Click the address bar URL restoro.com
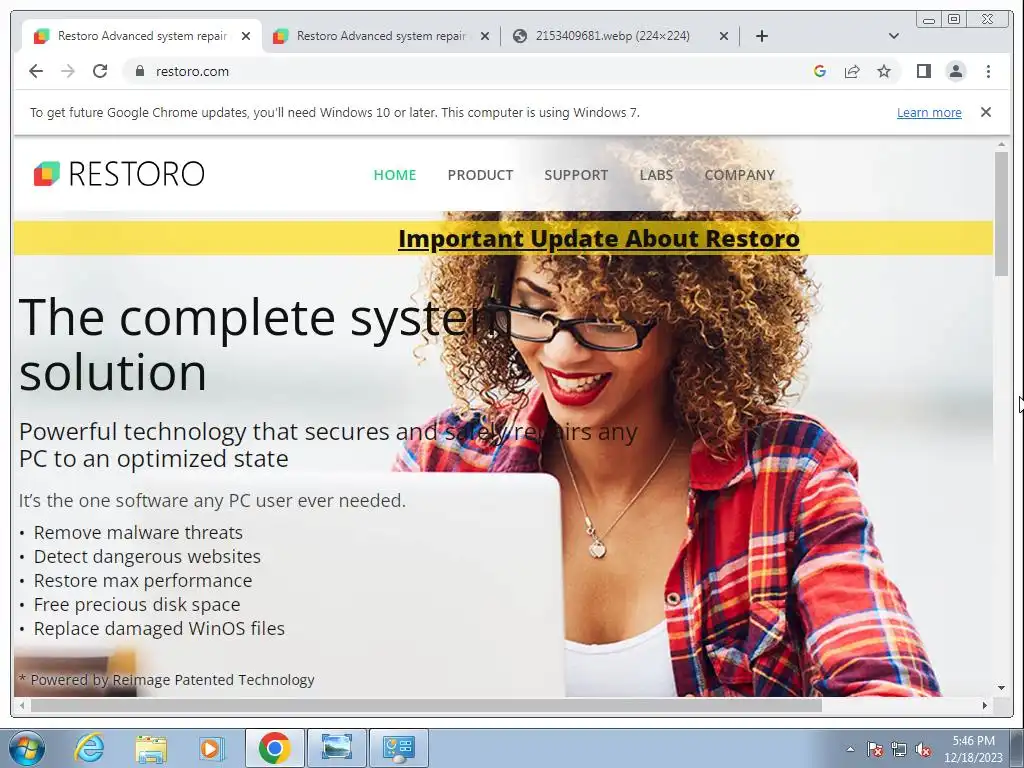 coord(192,71)
